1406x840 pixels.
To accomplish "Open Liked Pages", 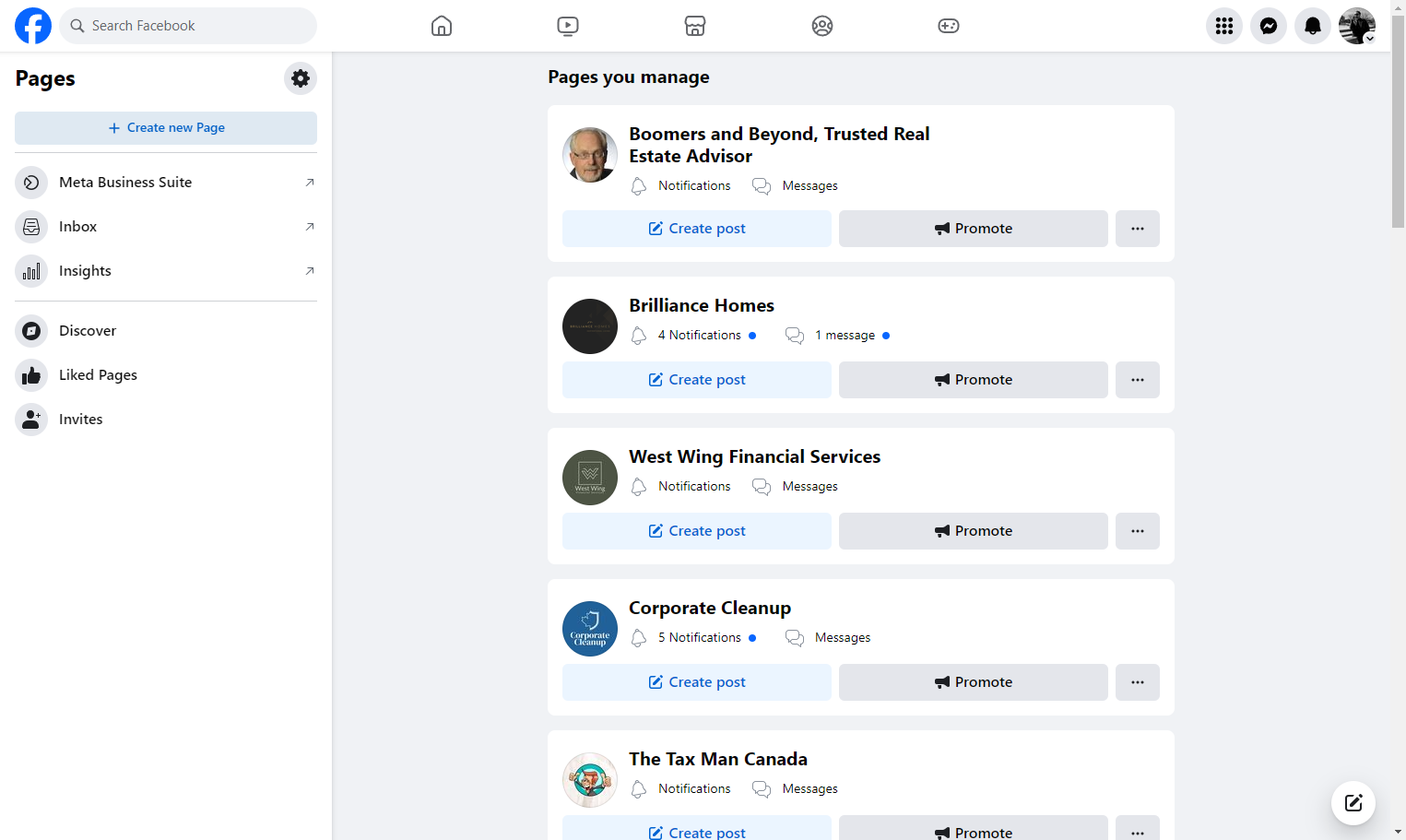I will coord(166,375).
